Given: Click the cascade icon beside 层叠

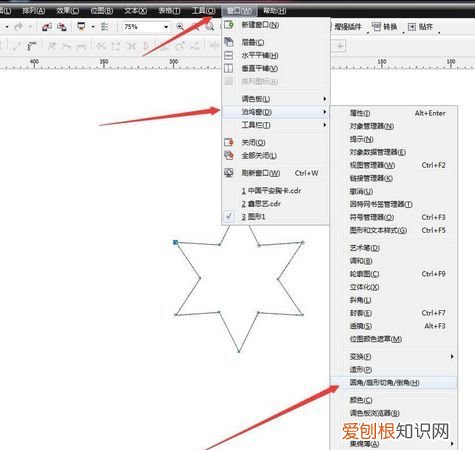Looking at the screenshot, I should click(x=229, y=42).
